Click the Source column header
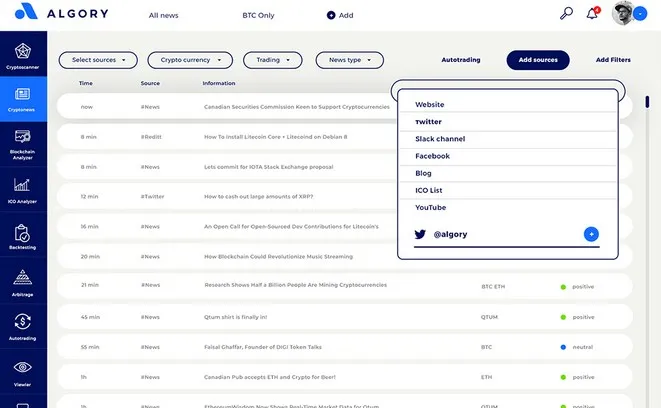 pyautogui.click(x=150, y=83)
